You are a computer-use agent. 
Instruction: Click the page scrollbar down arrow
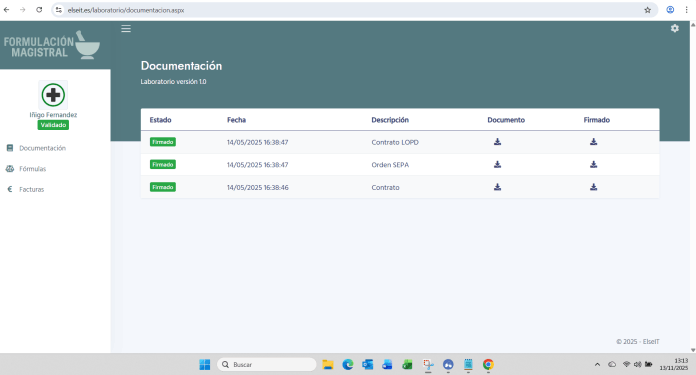(692, 350)
